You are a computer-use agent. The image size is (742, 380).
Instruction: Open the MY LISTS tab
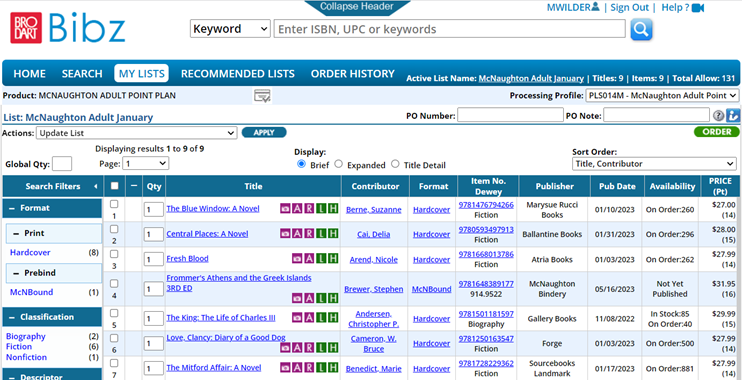(x=141, y=73)
